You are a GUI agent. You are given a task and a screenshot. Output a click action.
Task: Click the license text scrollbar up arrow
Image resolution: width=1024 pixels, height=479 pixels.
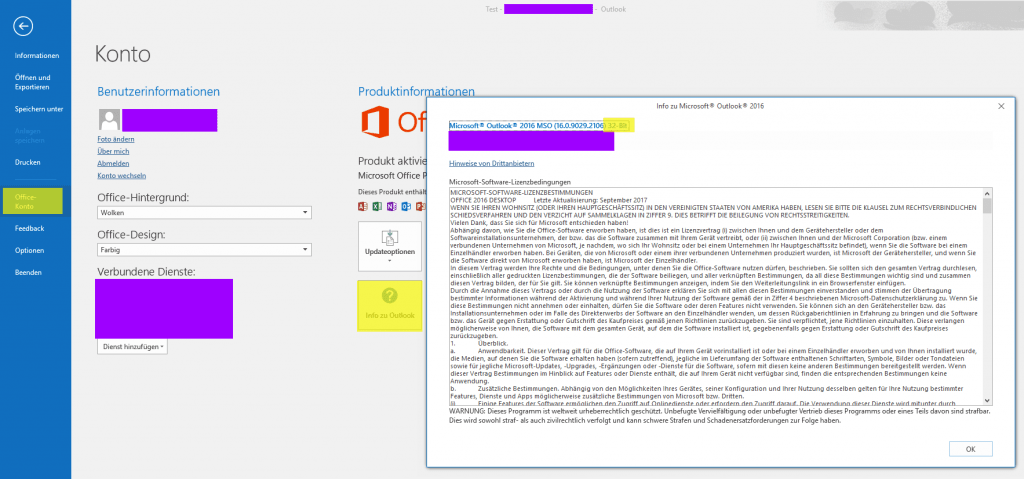[986, 193]
